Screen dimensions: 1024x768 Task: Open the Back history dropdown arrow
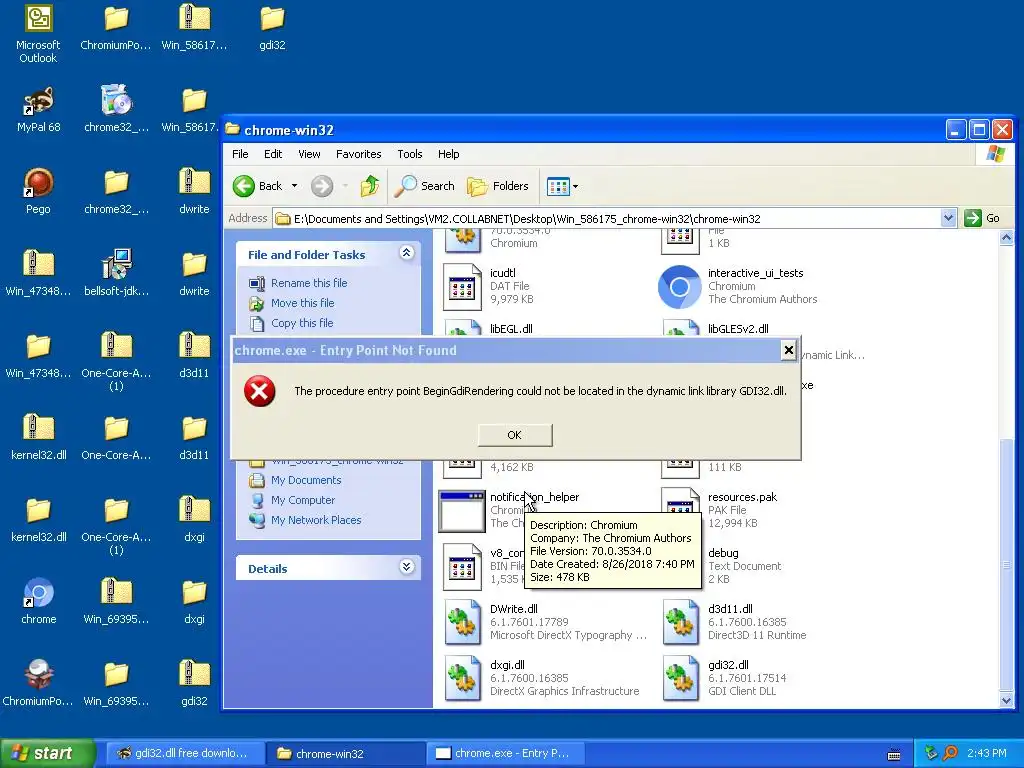click(x=295, y=186)
